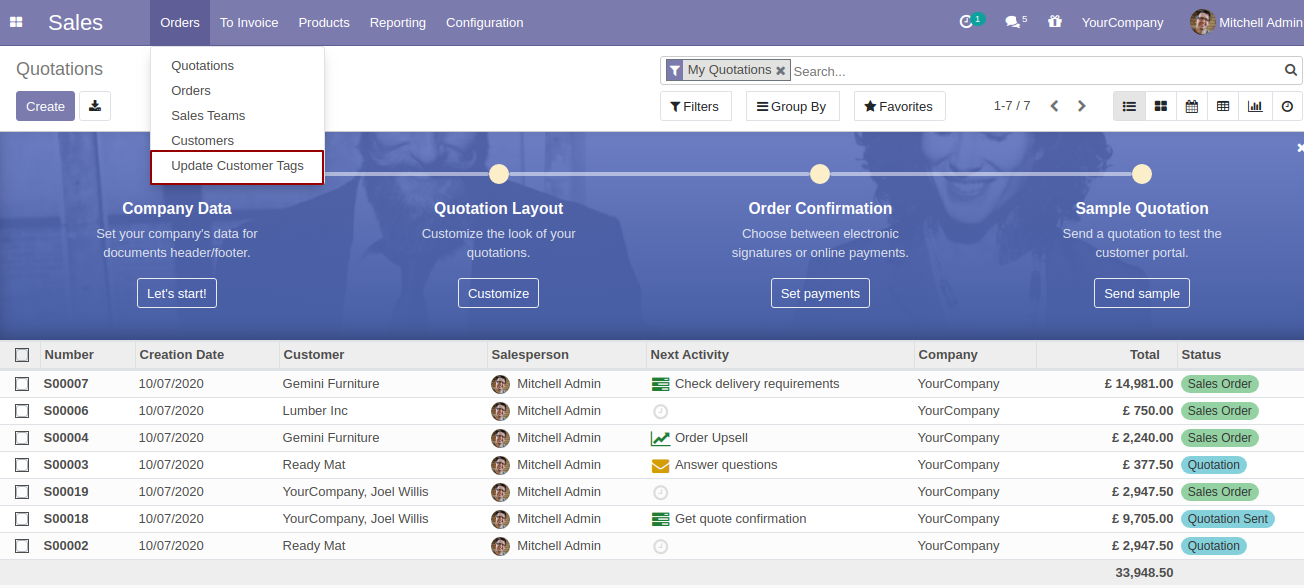Sort by the Total column header

pos(1106,355)
